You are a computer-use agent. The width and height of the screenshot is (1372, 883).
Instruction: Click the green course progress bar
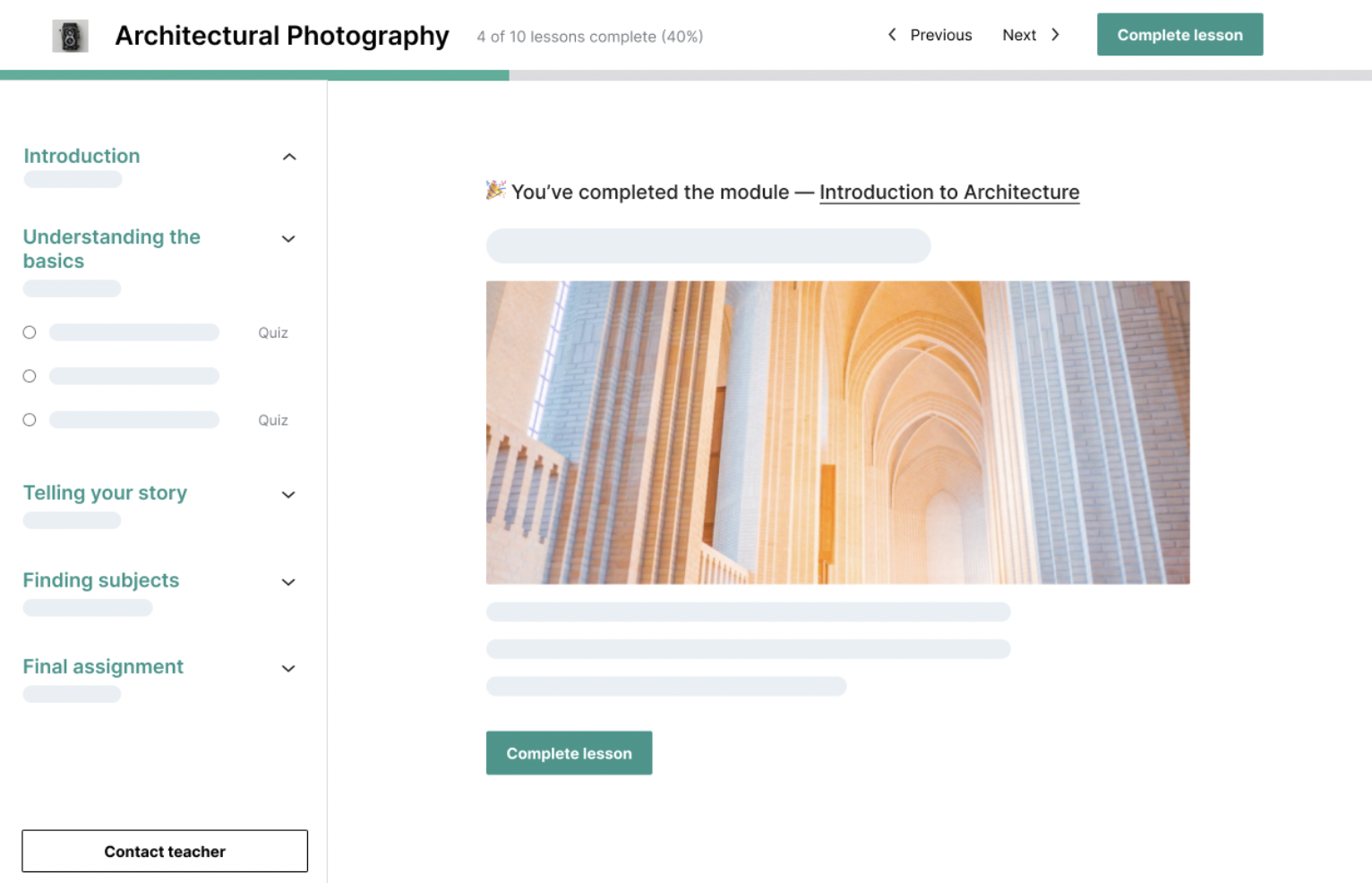[x=254, y=75]
